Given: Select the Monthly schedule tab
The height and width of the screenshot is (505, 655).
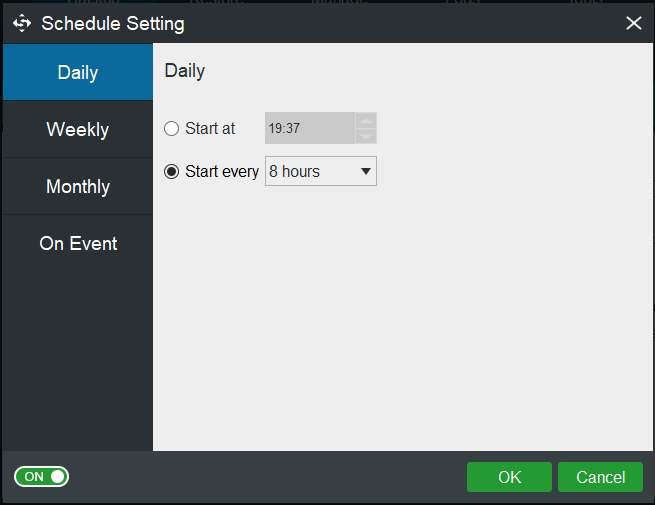Looking at the screenshot, I should coord(77,187).
